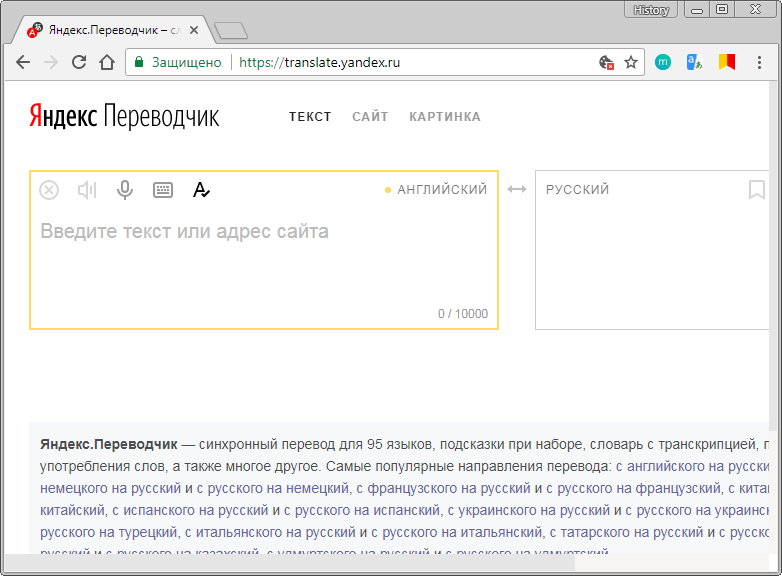The width and height of the screenshot is (782, 576).
Task: Click the History button in title bar
Action: 651,10
